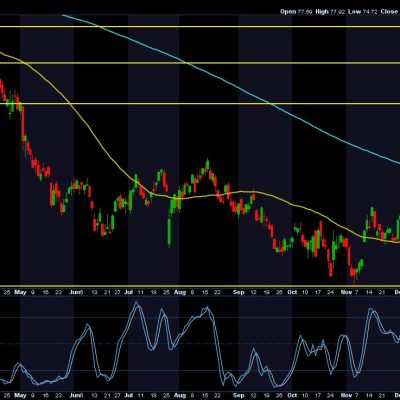Click the Oct label under the oscillator panel
Image resolution: width=400 pixels, height=400 pixels.
(x=292, y=395)
